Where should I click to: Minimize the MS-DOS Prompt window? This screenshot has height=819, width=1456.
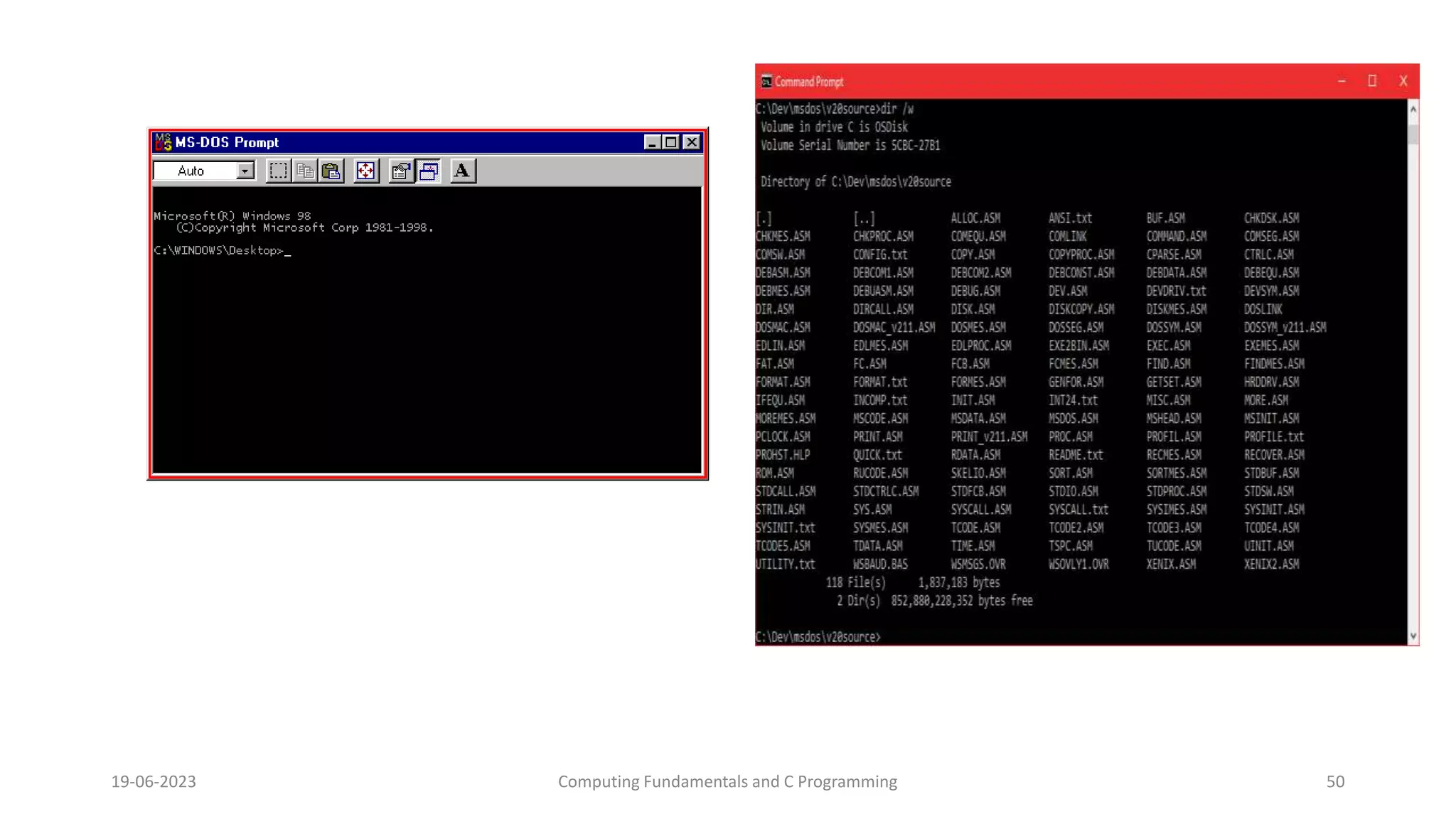tap(652, 142)
